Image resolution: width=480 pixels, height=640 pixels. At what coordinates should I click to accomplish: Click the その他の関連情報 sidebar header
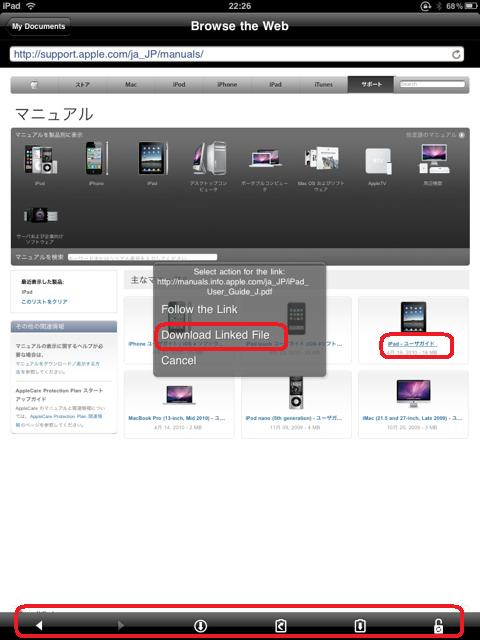pyautogui.click(x=64, y=326)
